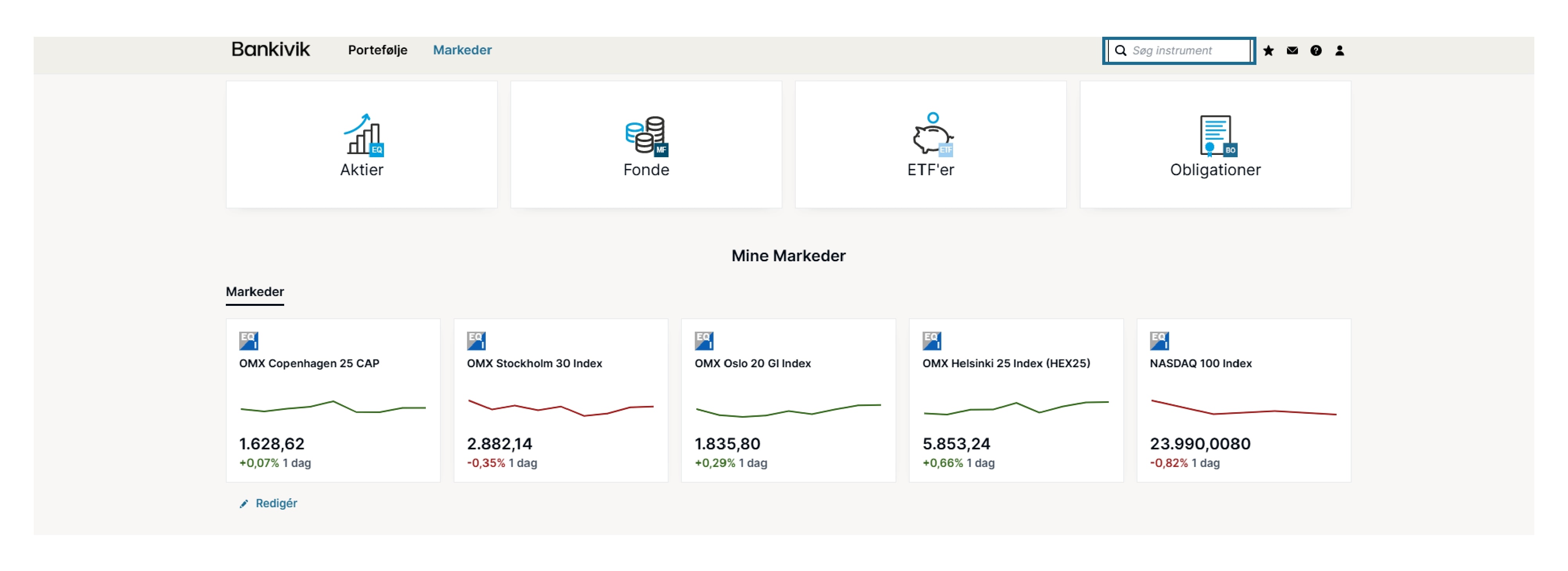Viewport: 1568px width, 571px height.
Task: Click the search magnifier icon
Action: (x=1120, y=50)
